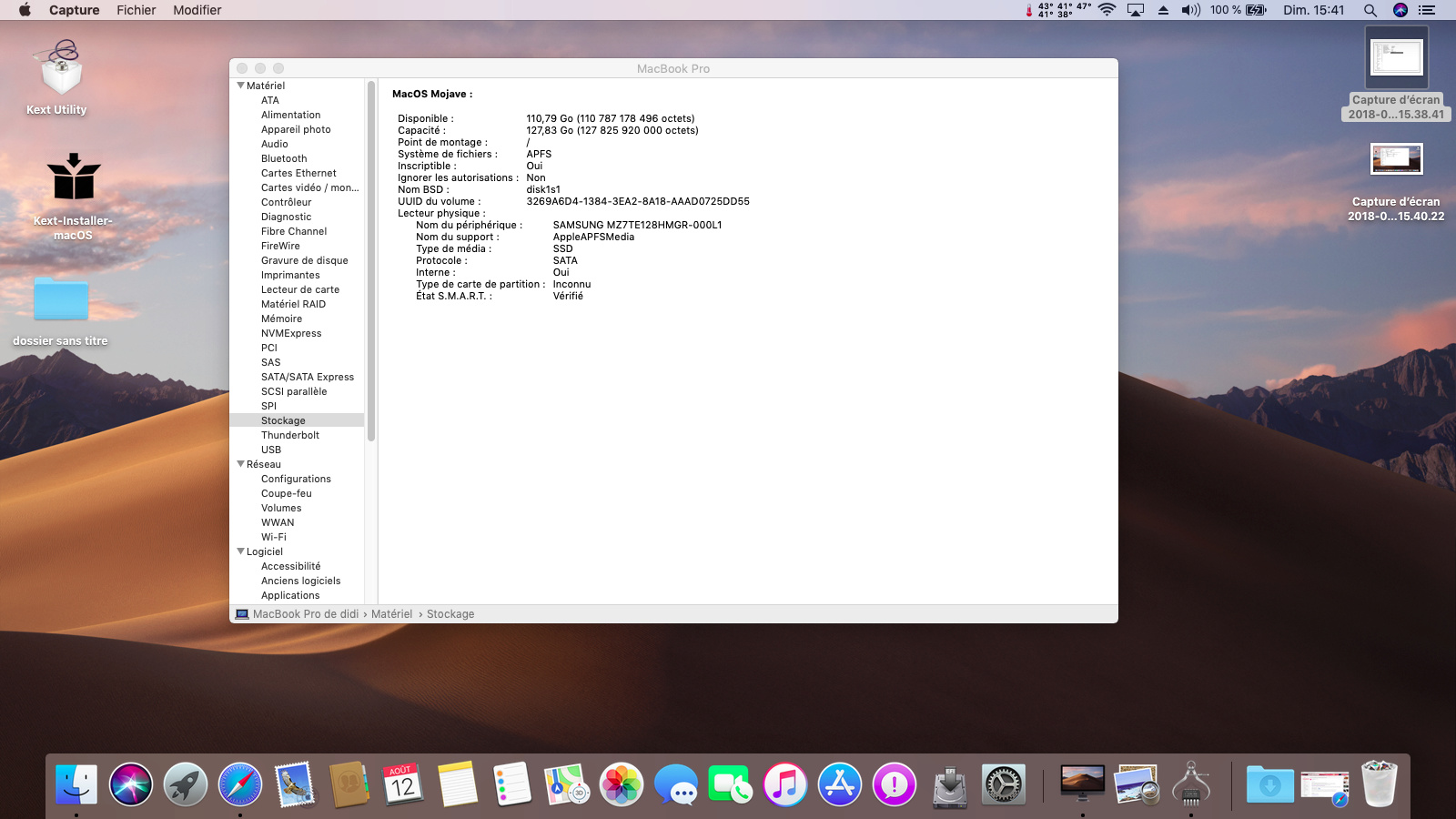Open Downloads folder in dock
1456x819 pixels.
coord(1270,784)
